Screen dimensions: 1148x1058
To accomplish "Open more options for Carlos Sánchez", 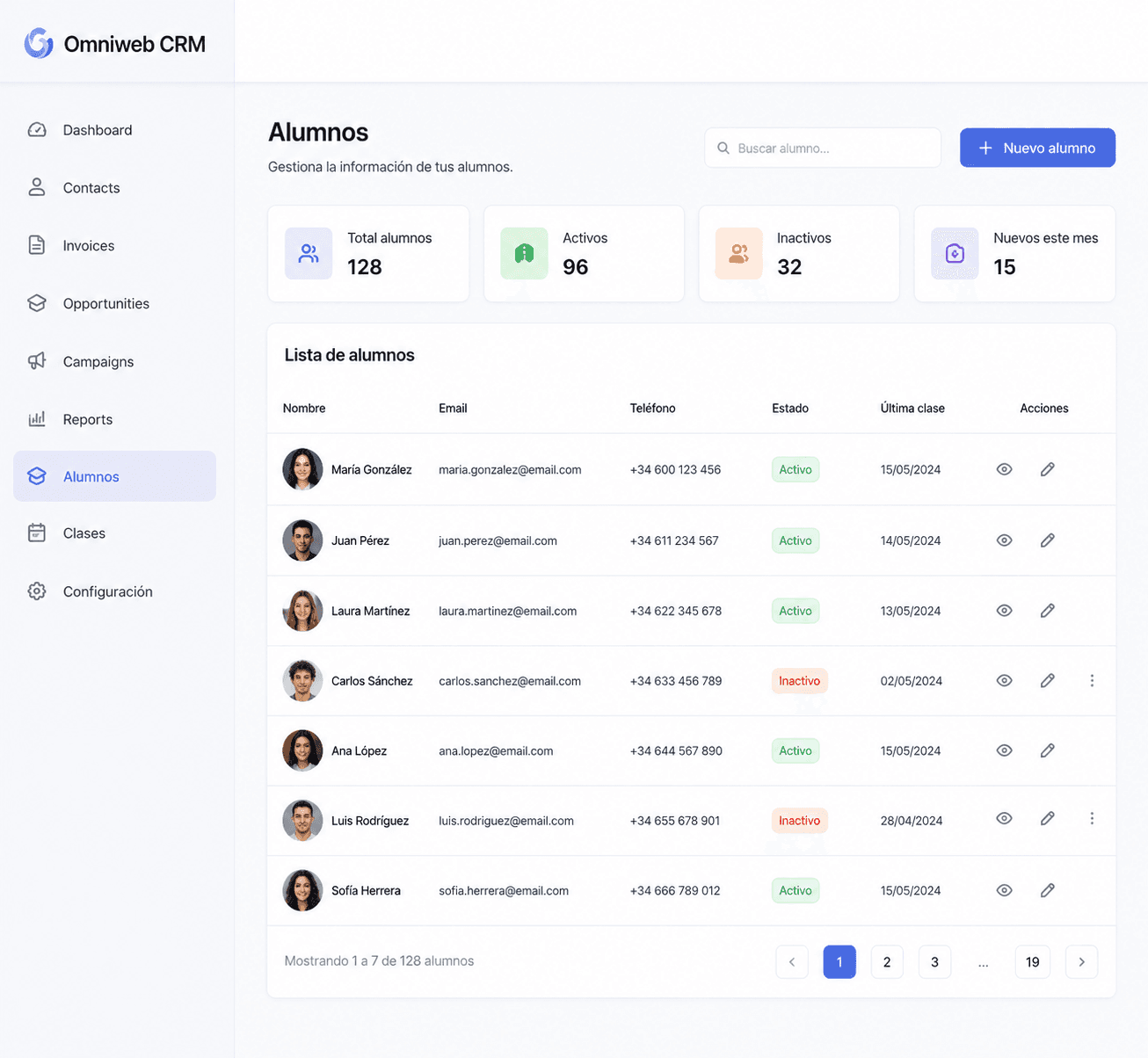I will pos(1092,681).
